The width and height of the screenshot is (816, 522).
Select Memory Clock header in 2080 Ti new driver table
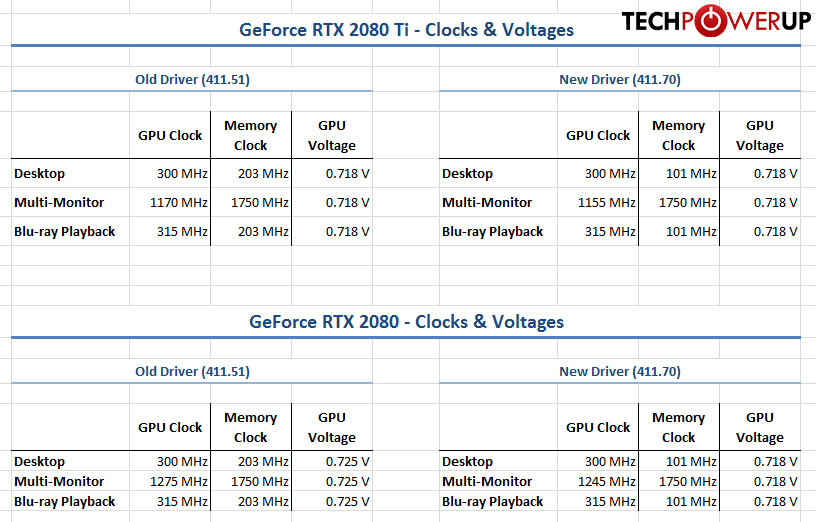(x=679, y=135)
